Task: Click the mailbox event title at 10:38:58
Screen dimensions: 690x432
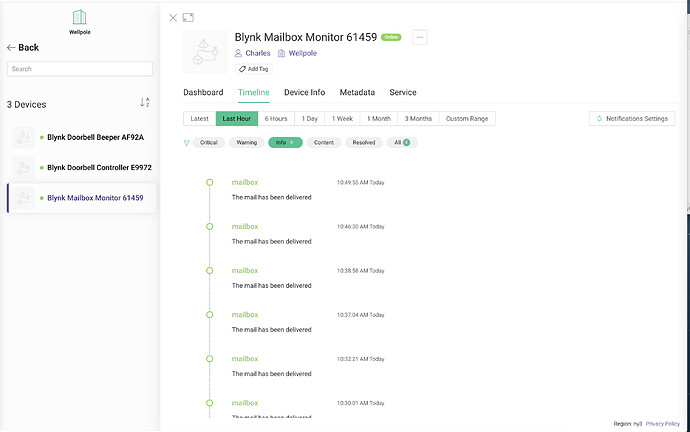Action: pyautogui.click(x=245, y=271)
